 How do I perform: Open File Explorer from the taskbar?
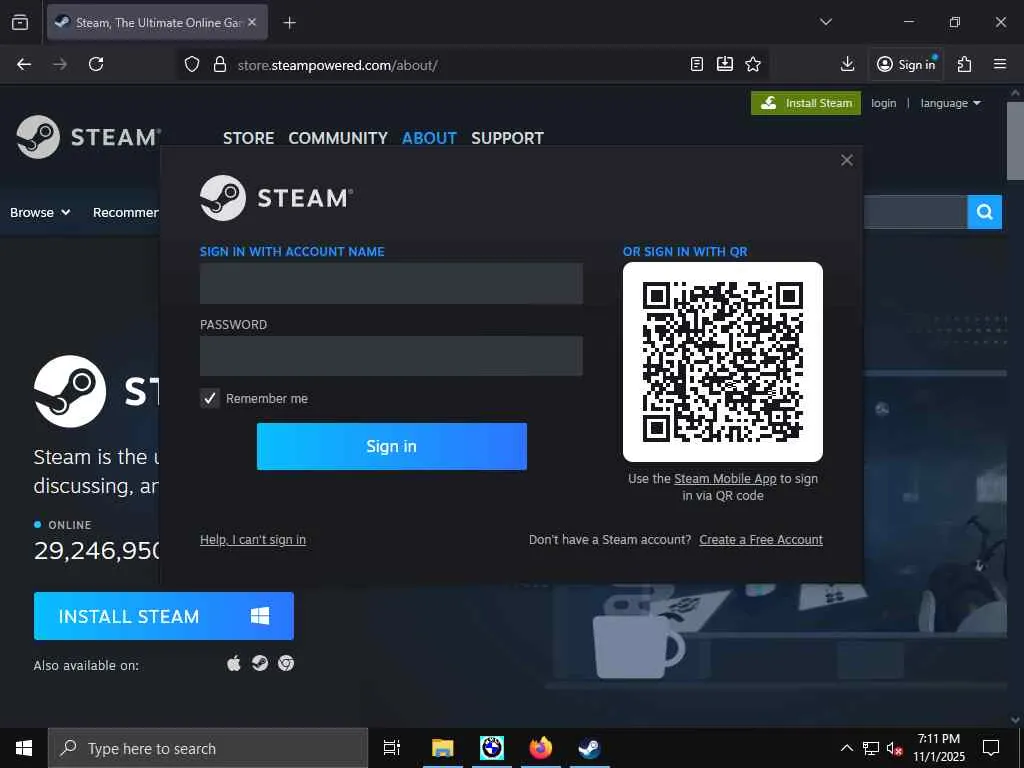pos(442,748)
